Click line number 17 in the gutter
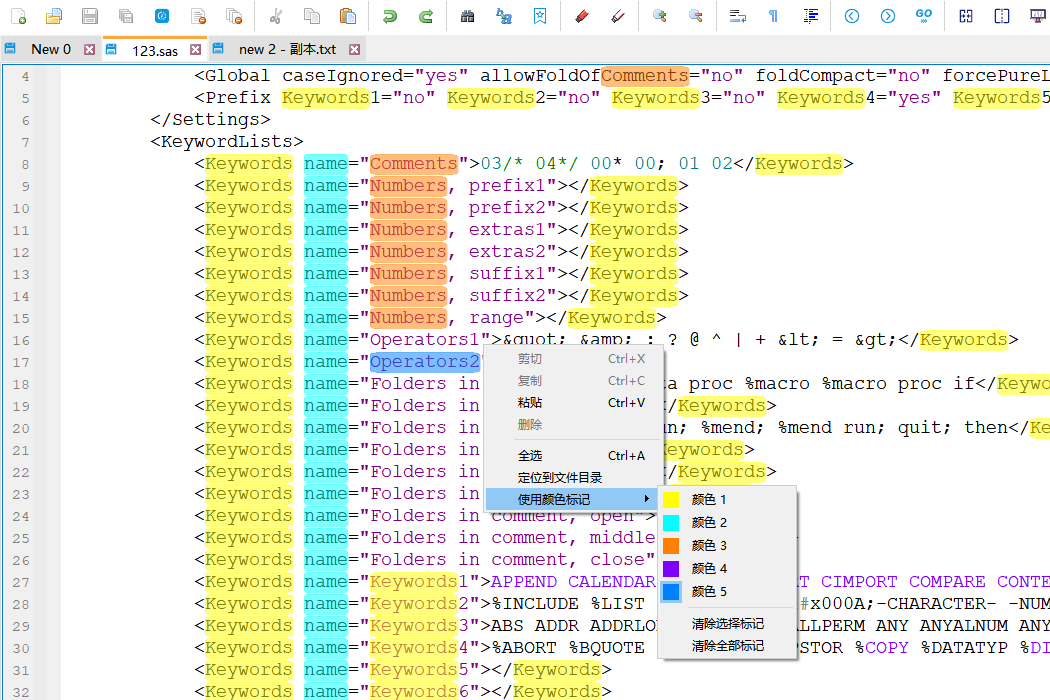 point(21,362)
